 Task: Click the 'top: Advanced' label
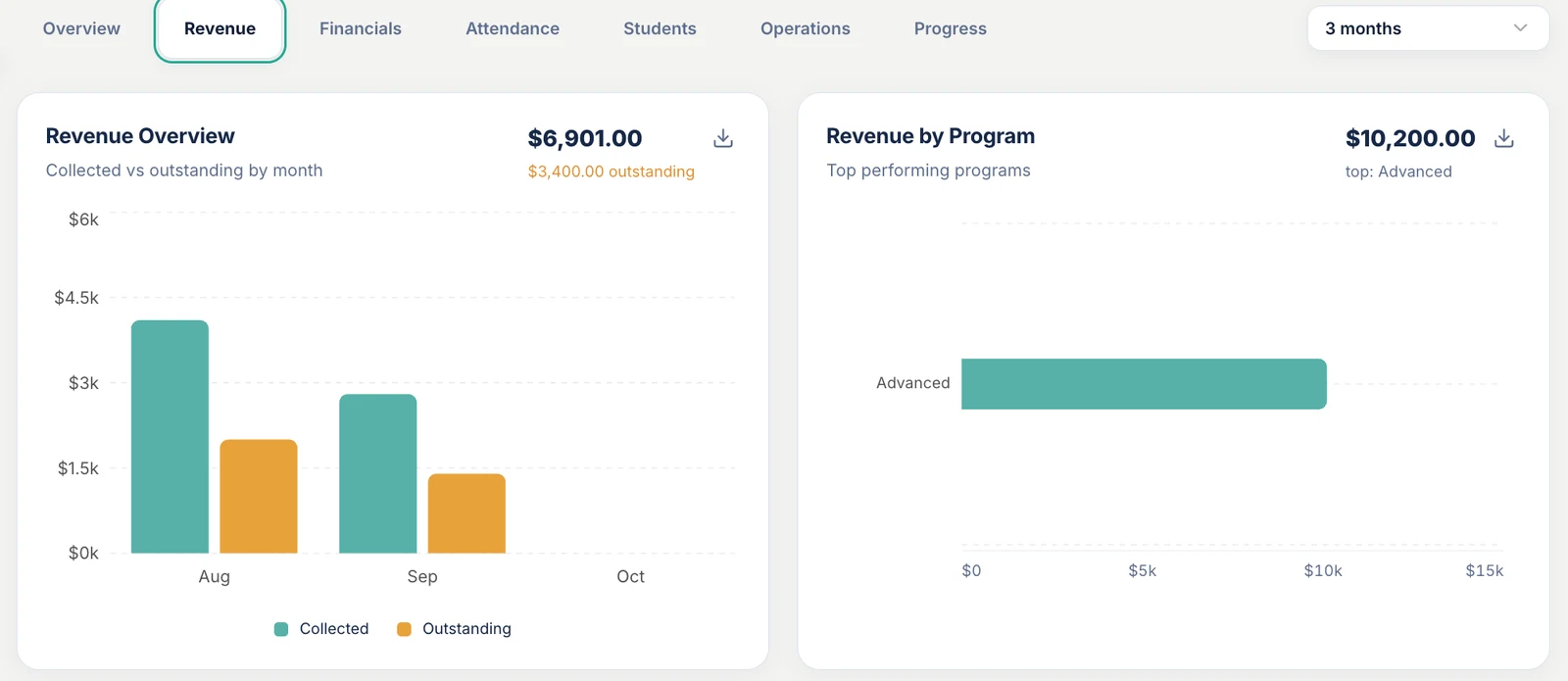coord(1398,171)
